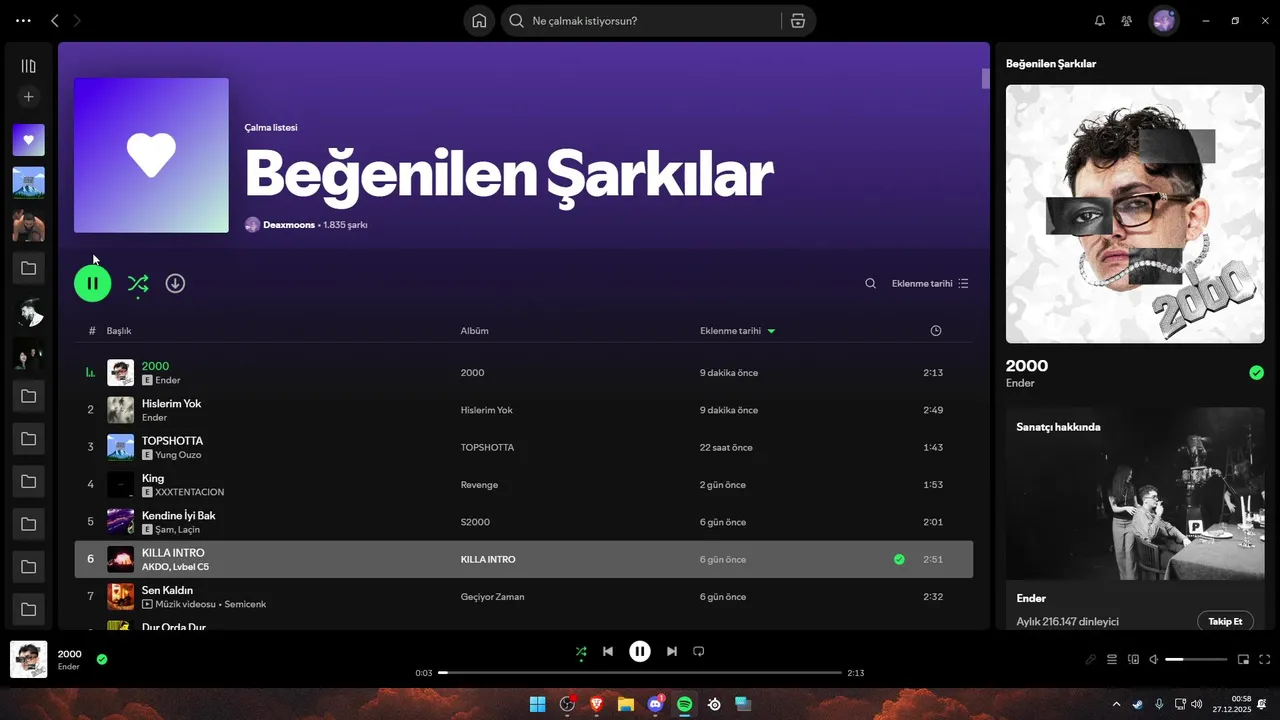Sort by the 'Albüm' column header
The image size is (1280, 720).
point(474,331)
